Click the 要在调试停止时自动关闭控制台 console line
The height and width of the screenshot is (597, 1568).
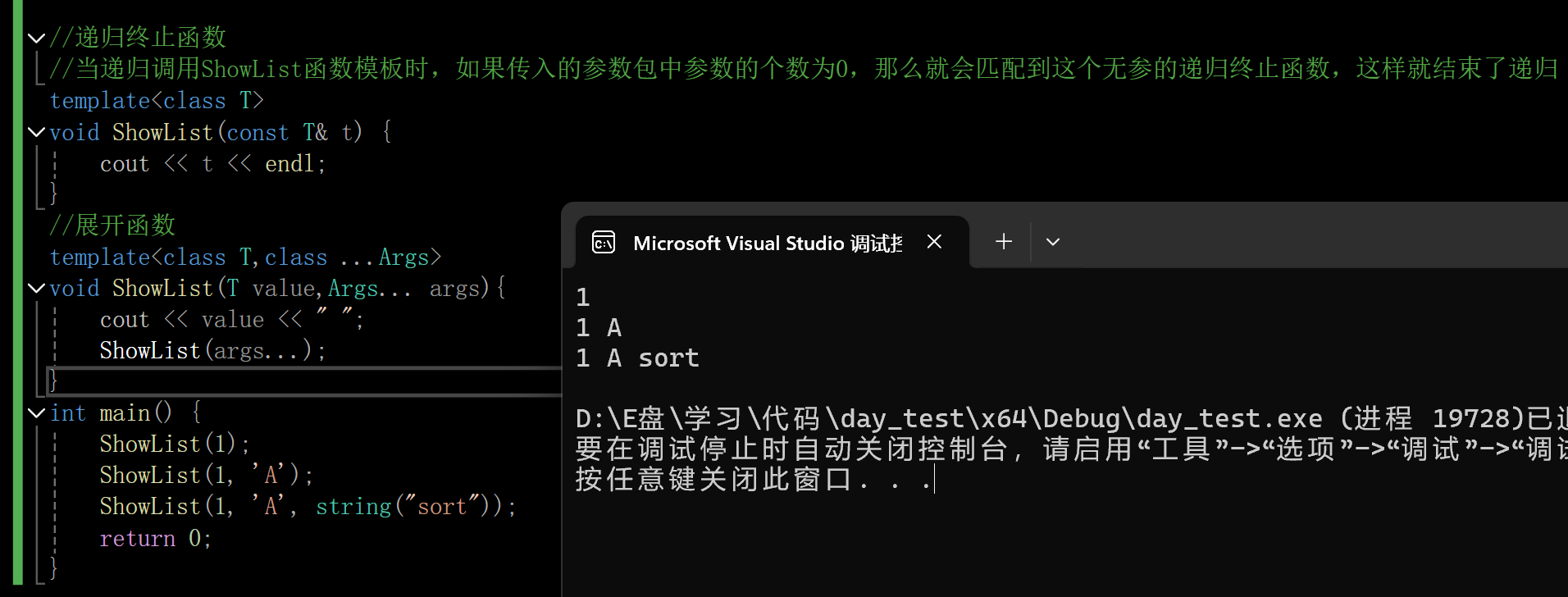click(1071, 449)
